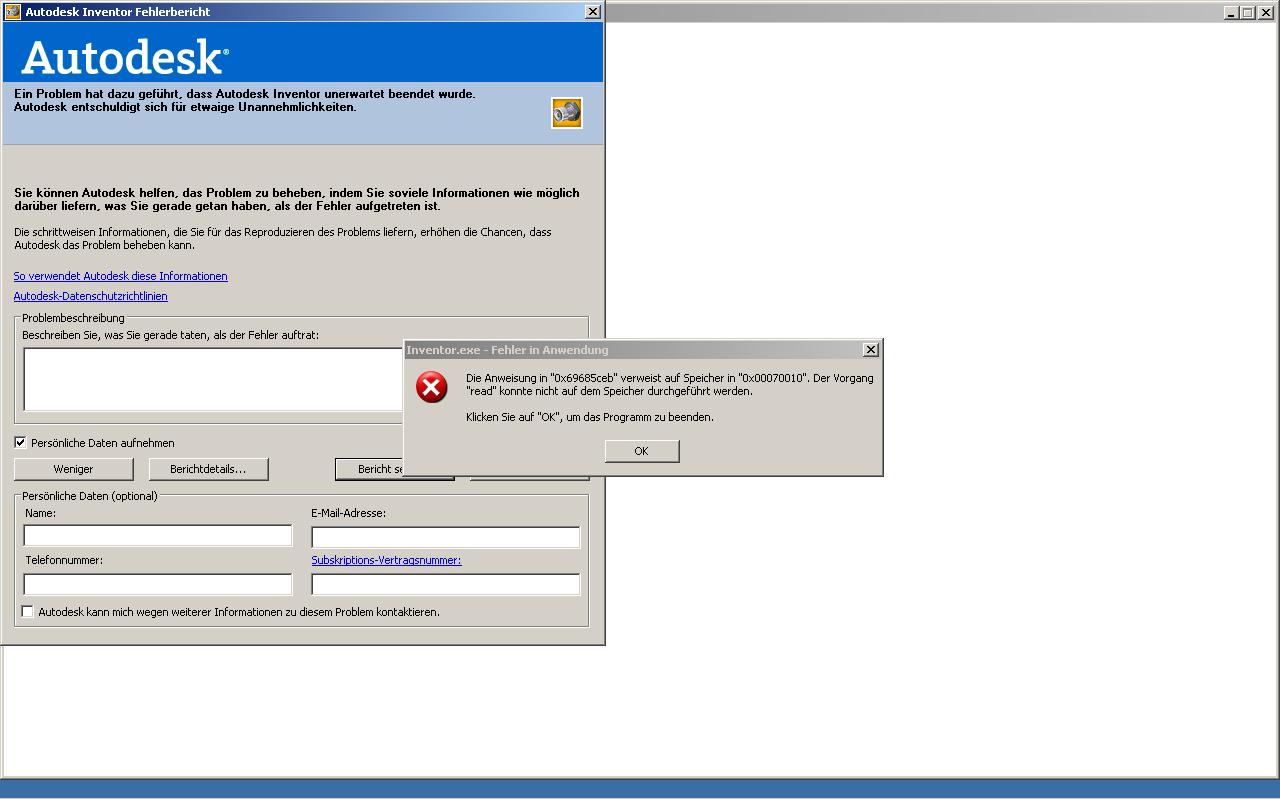Click into the Telefonnummer input field

158,584
